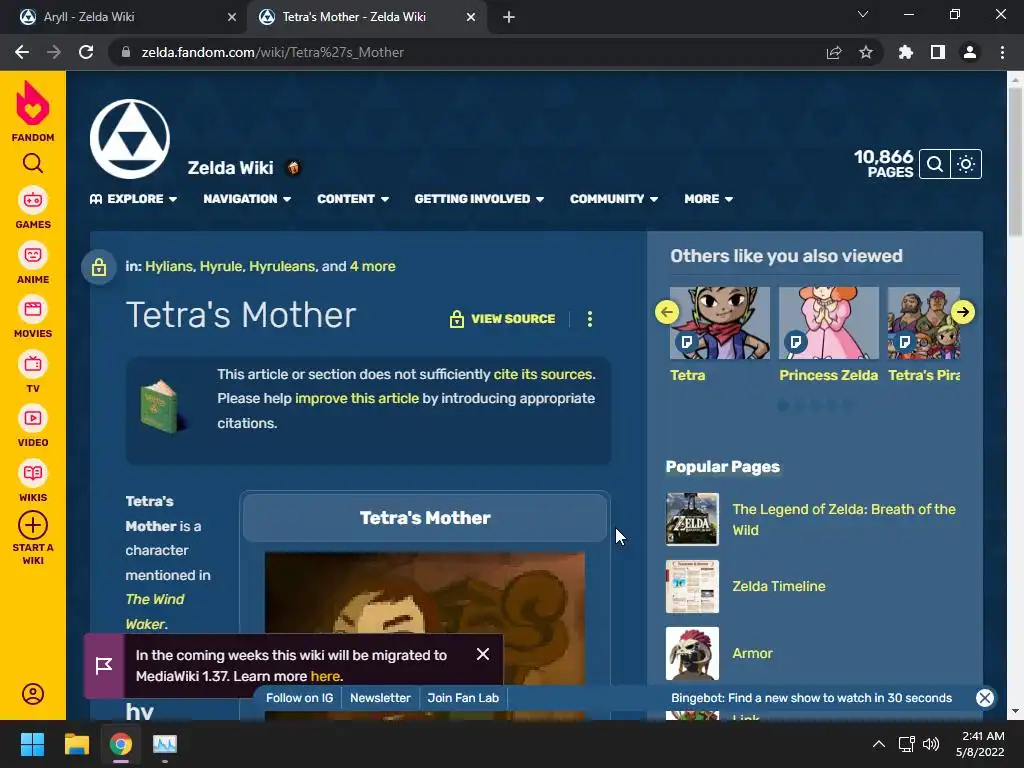Open the Princess Zelda recommended article thumbnail
This screenshot has width=1024, height=768.
coord(829,323)
